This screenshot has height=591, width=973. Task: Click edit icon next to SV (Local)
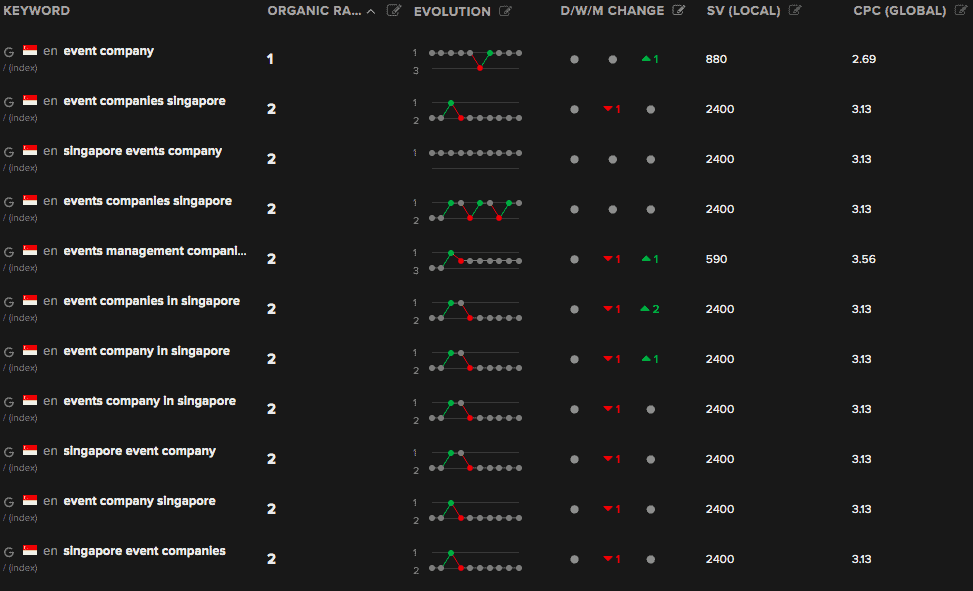pos(795,11)
